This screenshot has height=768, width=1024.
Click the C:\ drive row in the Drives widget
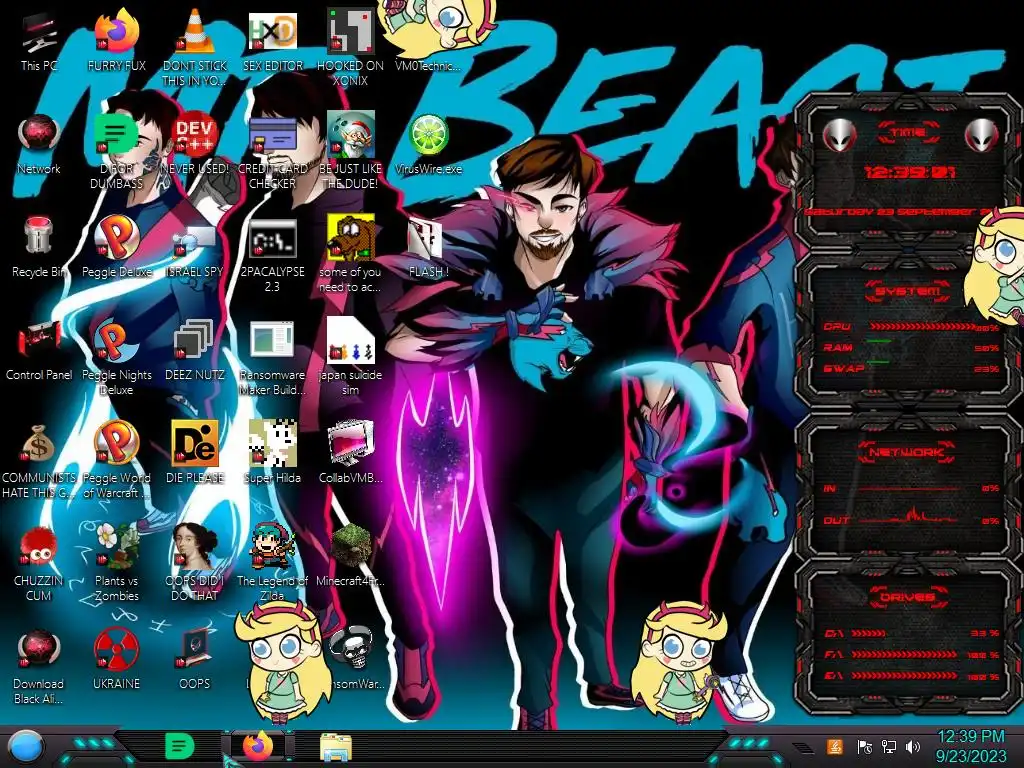click(912, 633)
